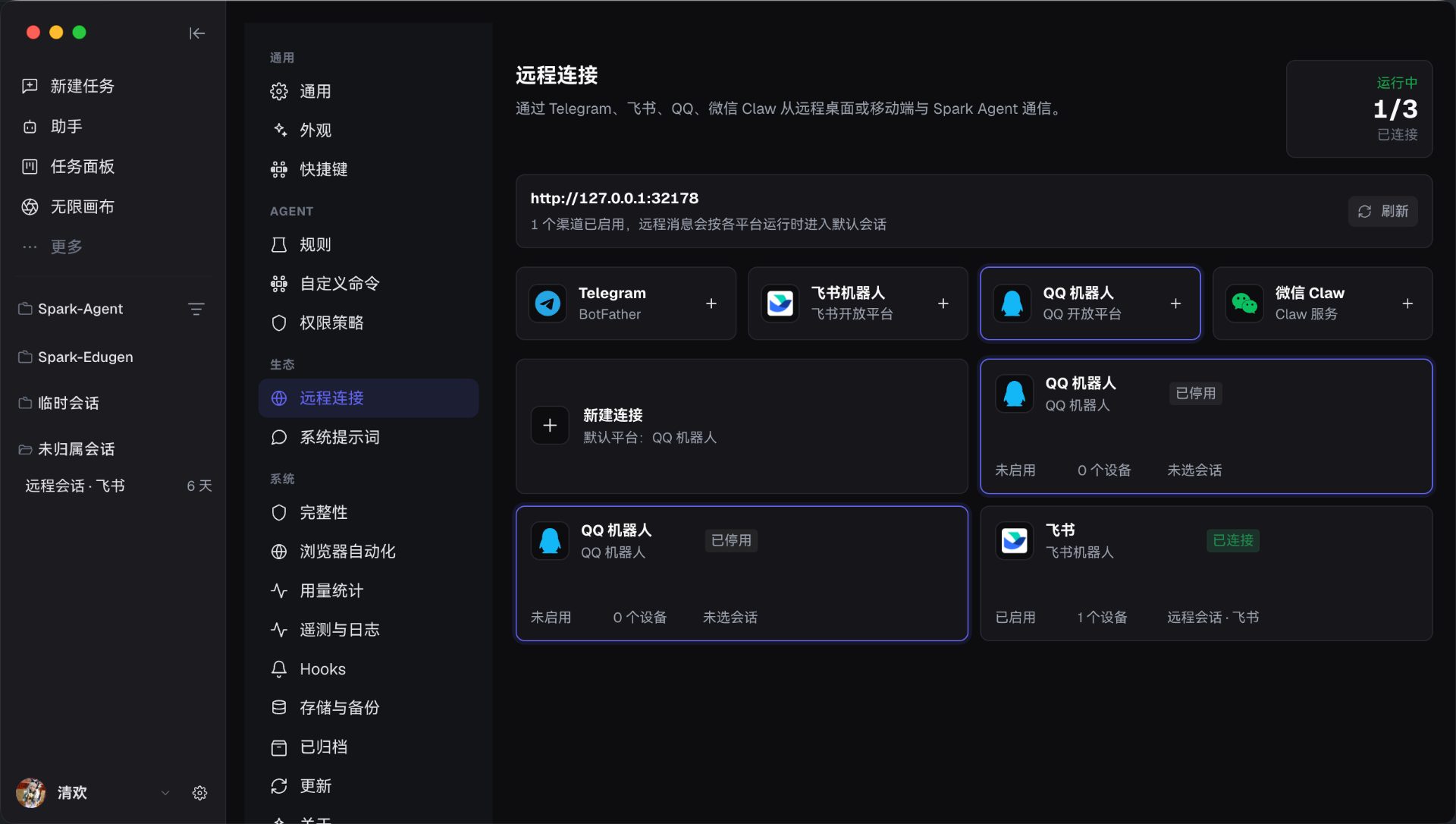This screenshot has width=1456, height=824.
Task: Open 新建任务 in the sidebar
Action: (x=113, y=86)
